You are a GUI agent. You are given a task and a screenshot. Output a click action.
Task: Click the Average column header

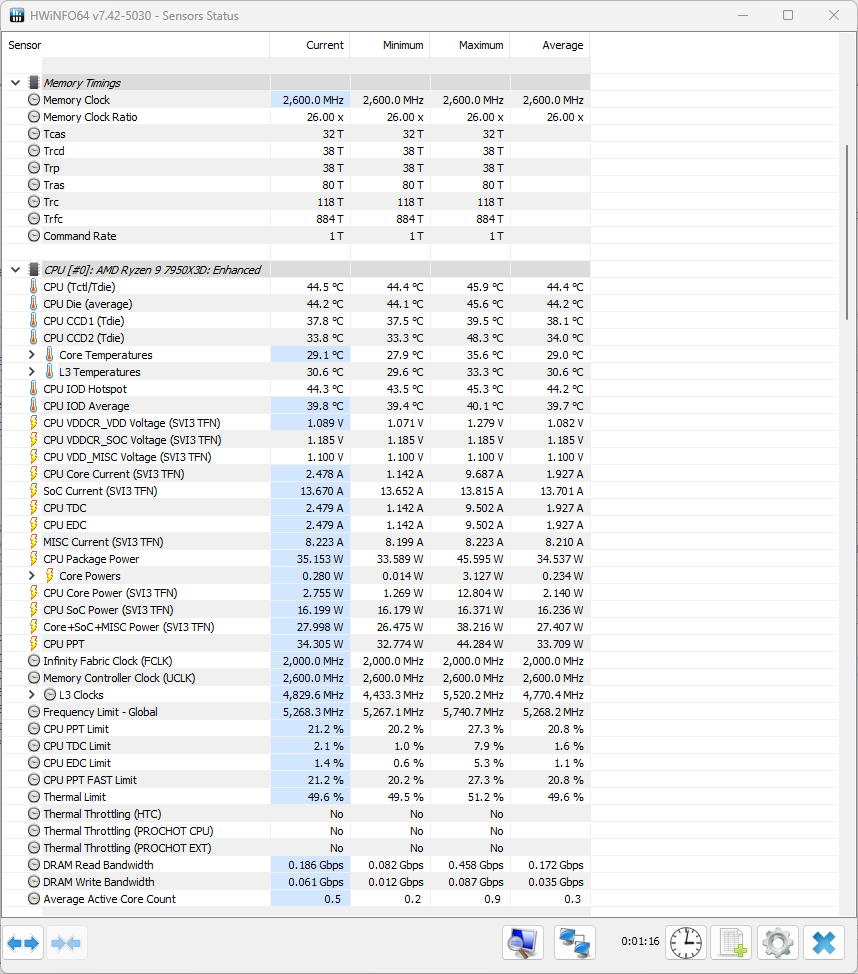550,45
